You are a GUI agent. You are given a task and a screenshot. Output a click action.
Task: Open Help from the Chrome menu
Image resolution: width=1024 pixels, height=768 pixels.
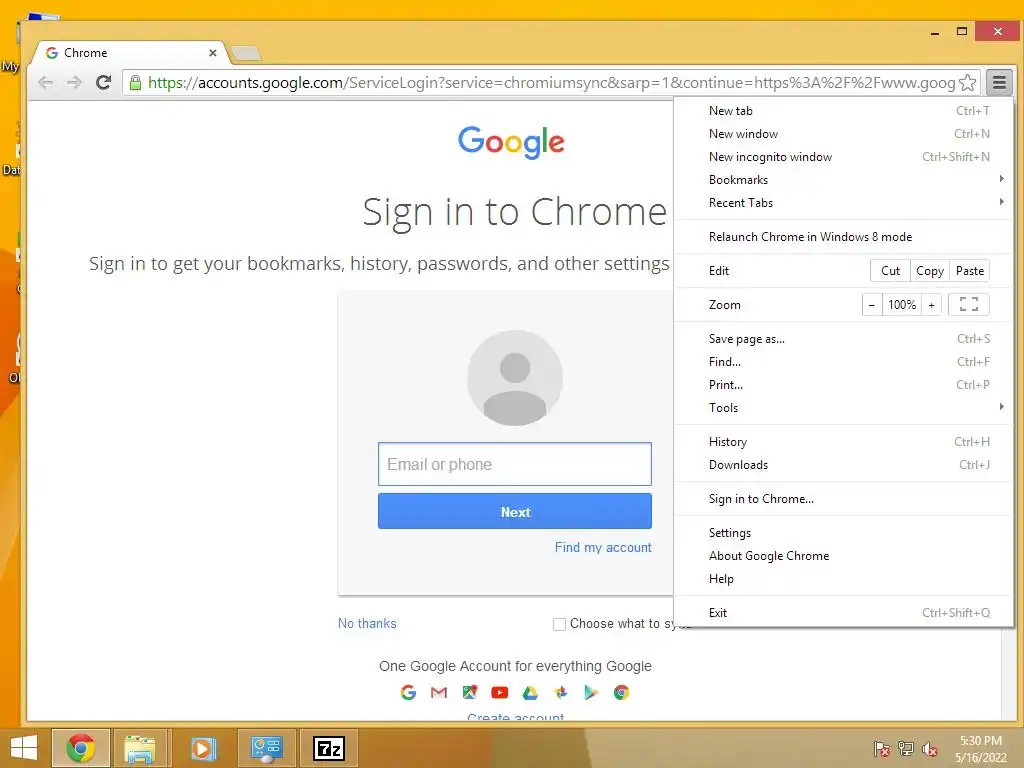click(x=844, y=579)
